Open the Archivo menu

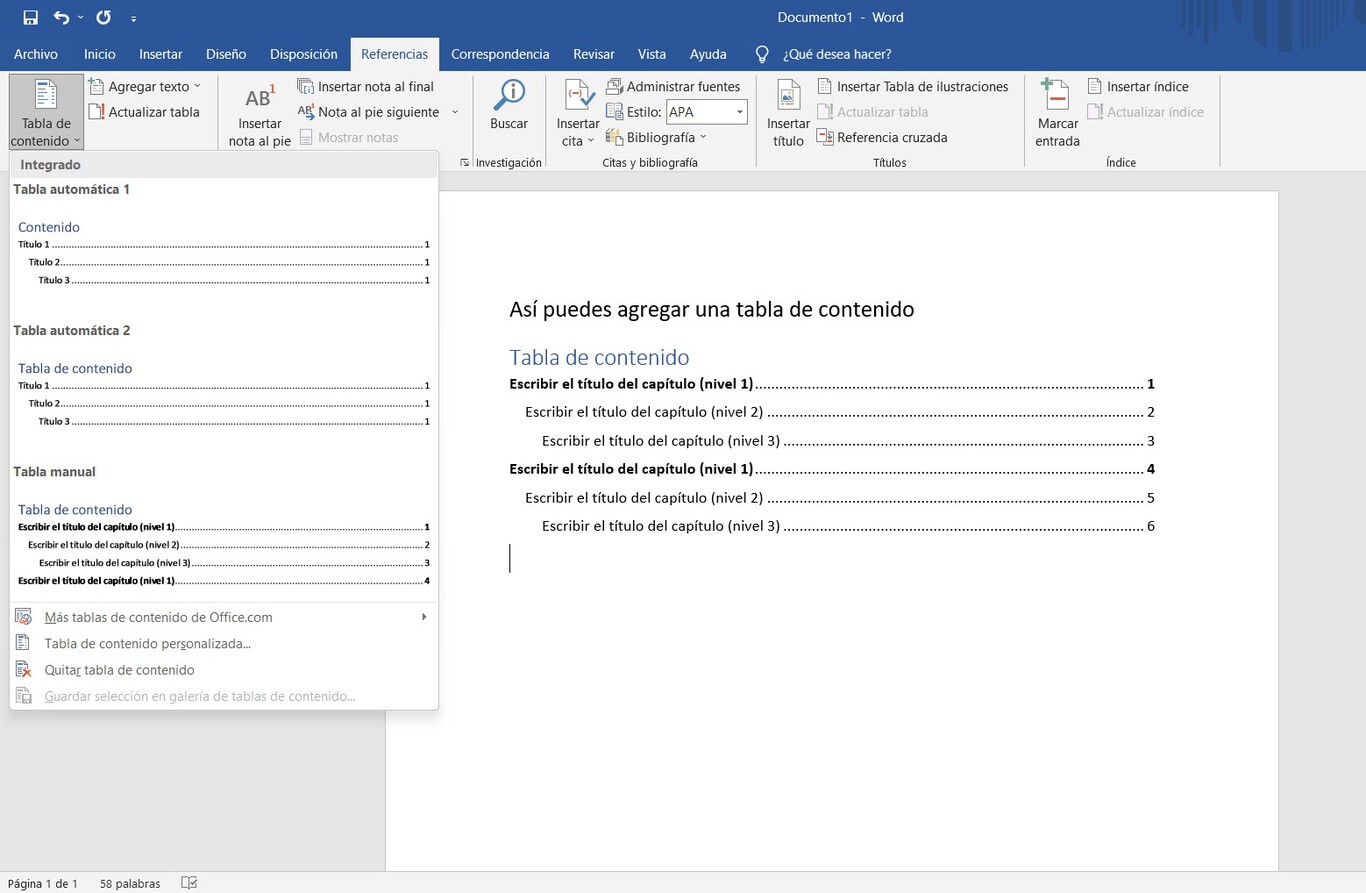(36, 54)
